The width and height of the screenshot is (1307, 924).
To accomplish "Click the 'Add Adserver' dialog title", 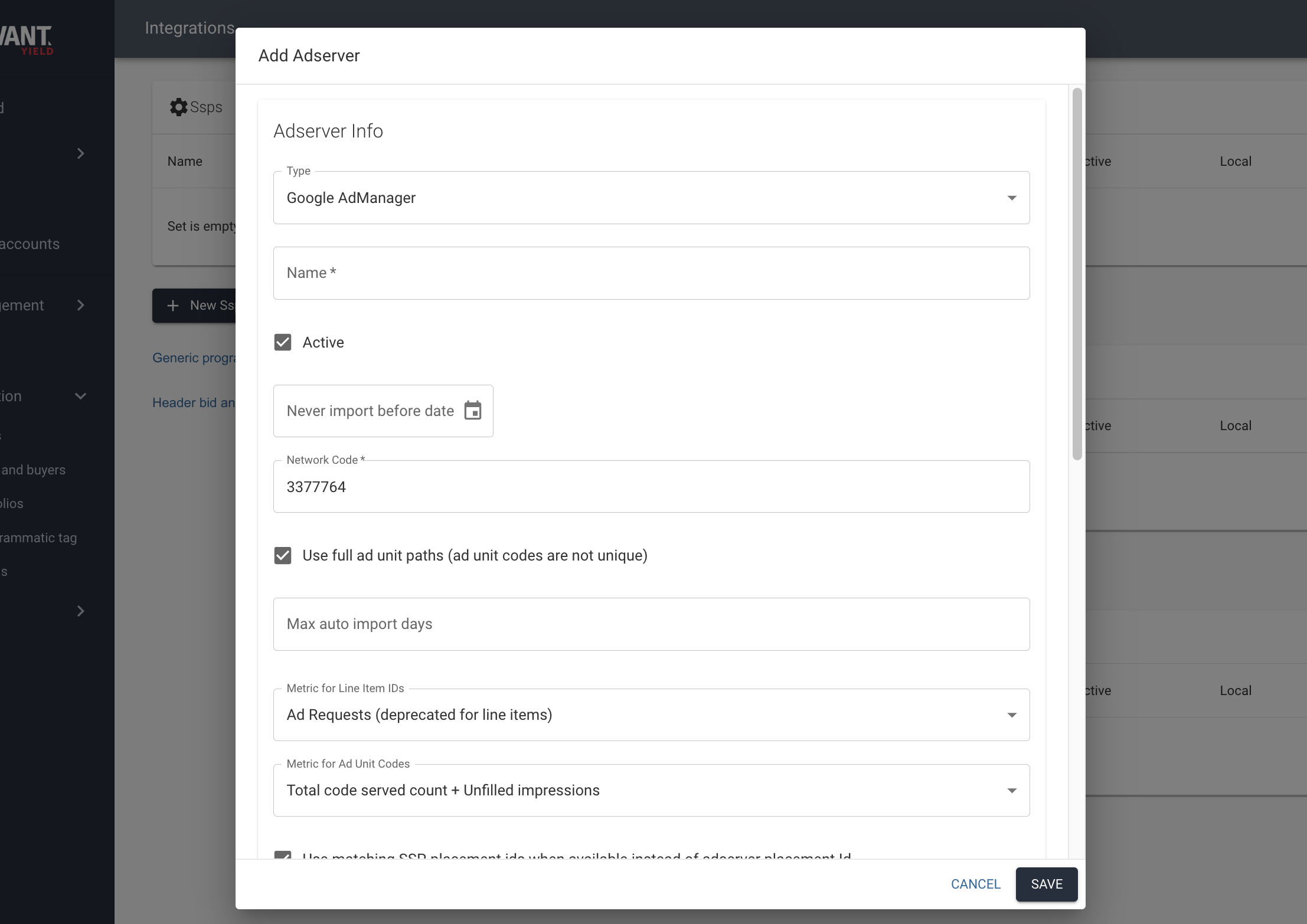I will coord(309,55).
